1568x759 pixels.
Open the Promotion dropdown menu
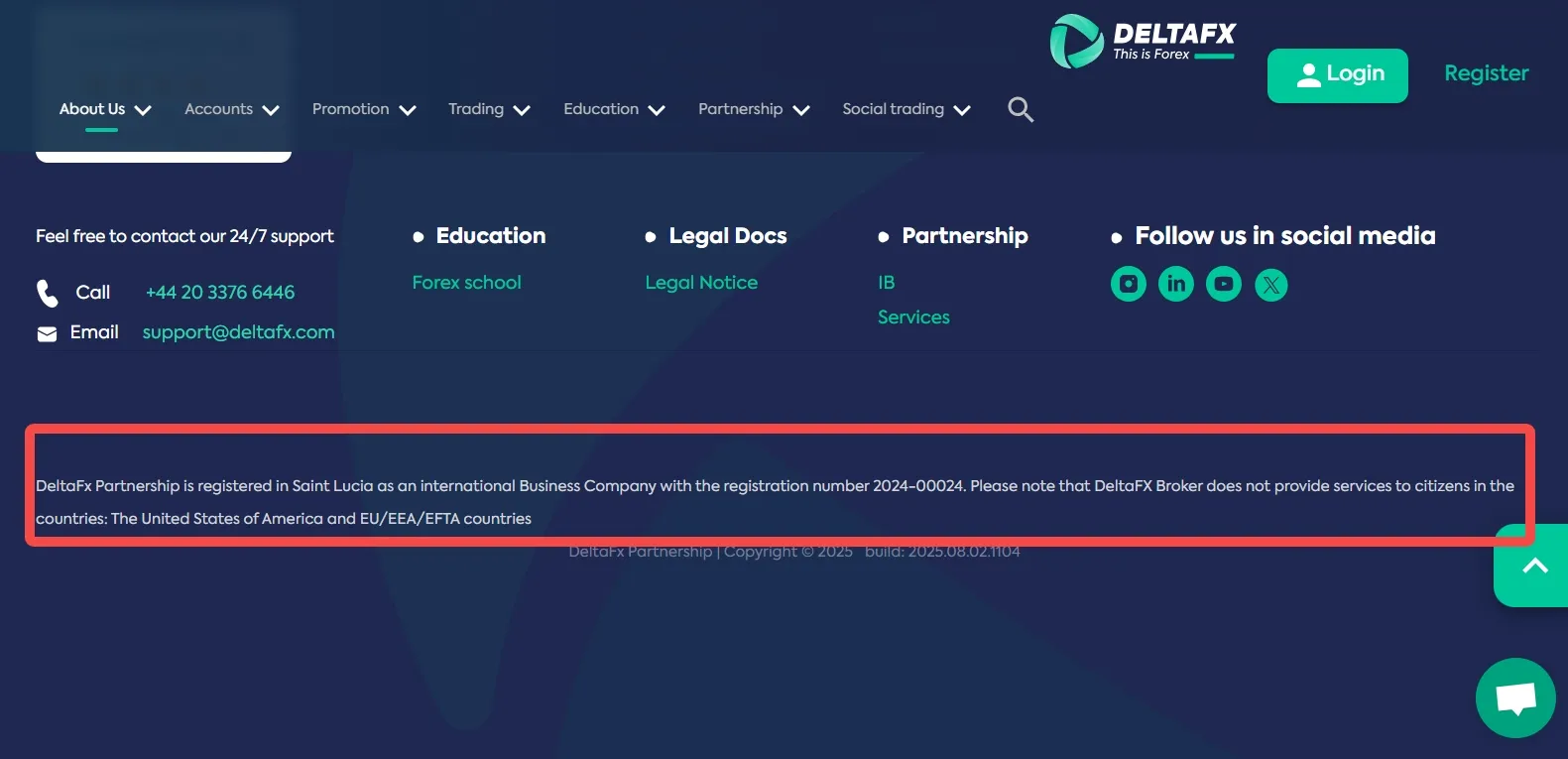click(x=364, y=109)
